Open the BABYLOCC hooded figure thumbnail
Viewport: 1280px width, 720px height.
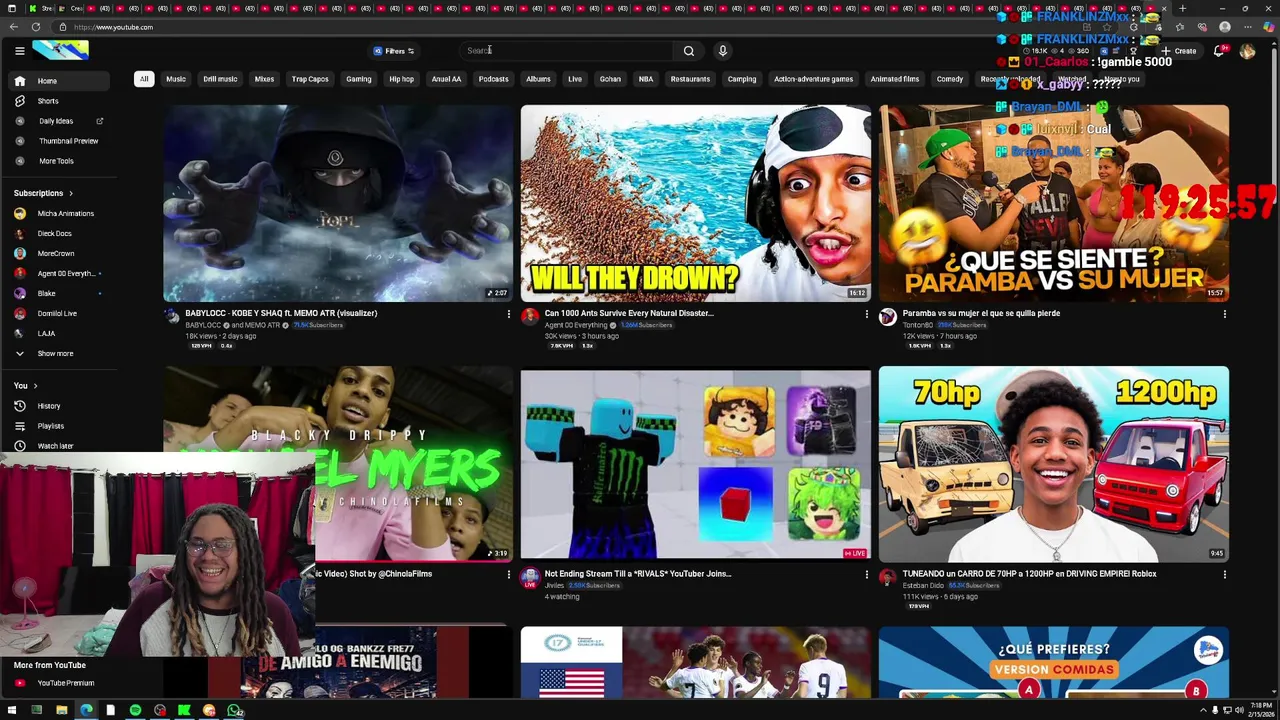338,203
